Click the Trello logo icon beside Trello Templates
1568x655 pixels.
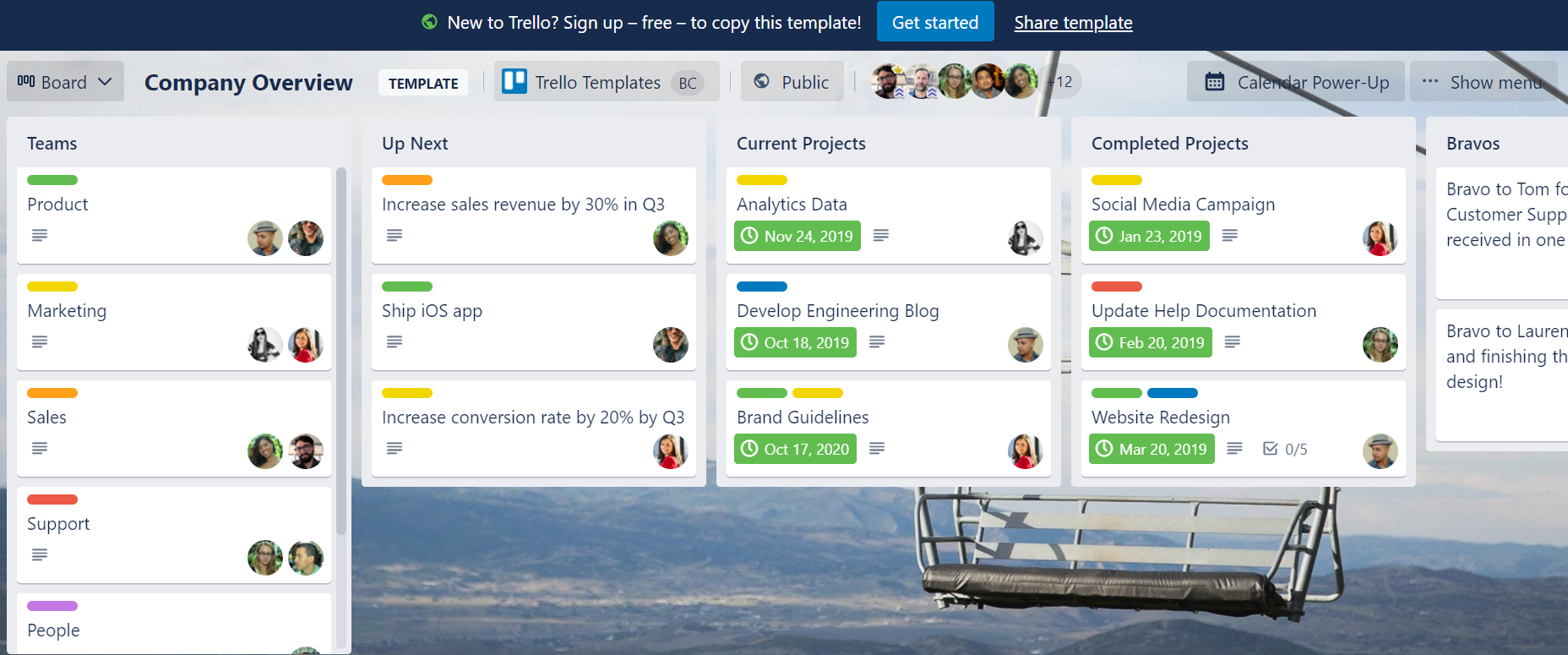(x=514, y=81)
